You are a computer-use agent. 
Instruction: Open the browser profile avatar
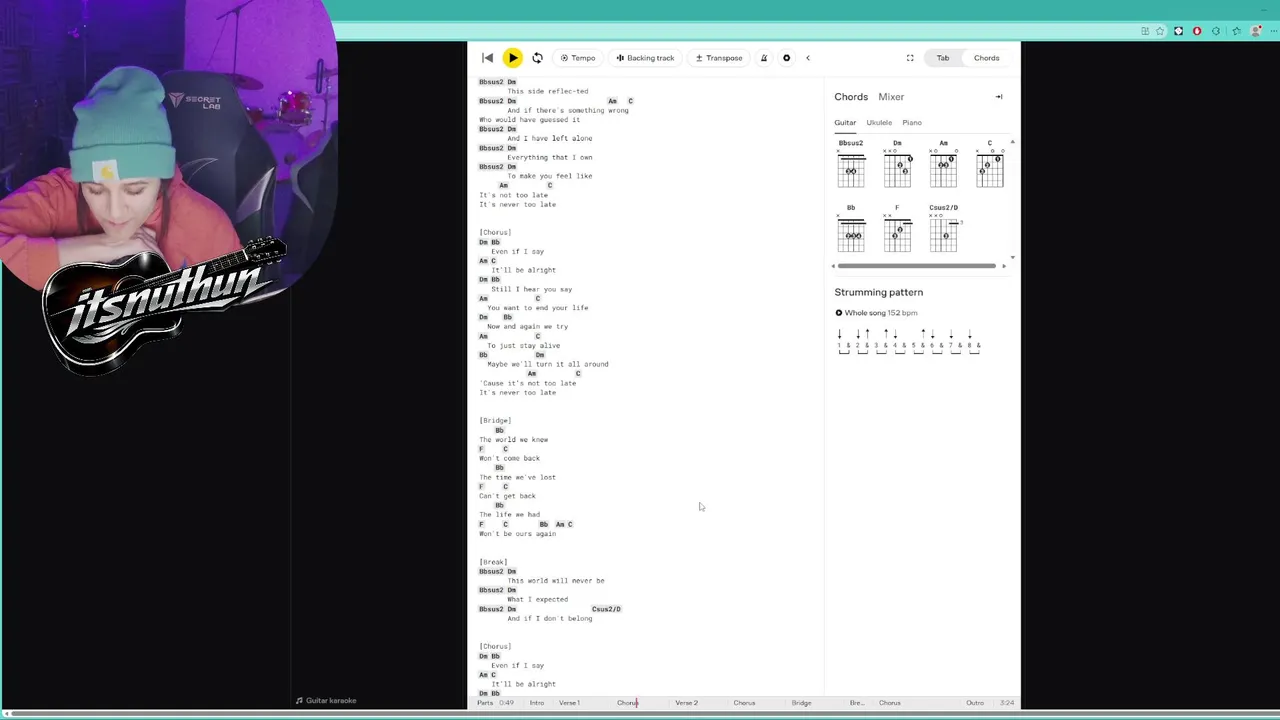point(1254,31)
